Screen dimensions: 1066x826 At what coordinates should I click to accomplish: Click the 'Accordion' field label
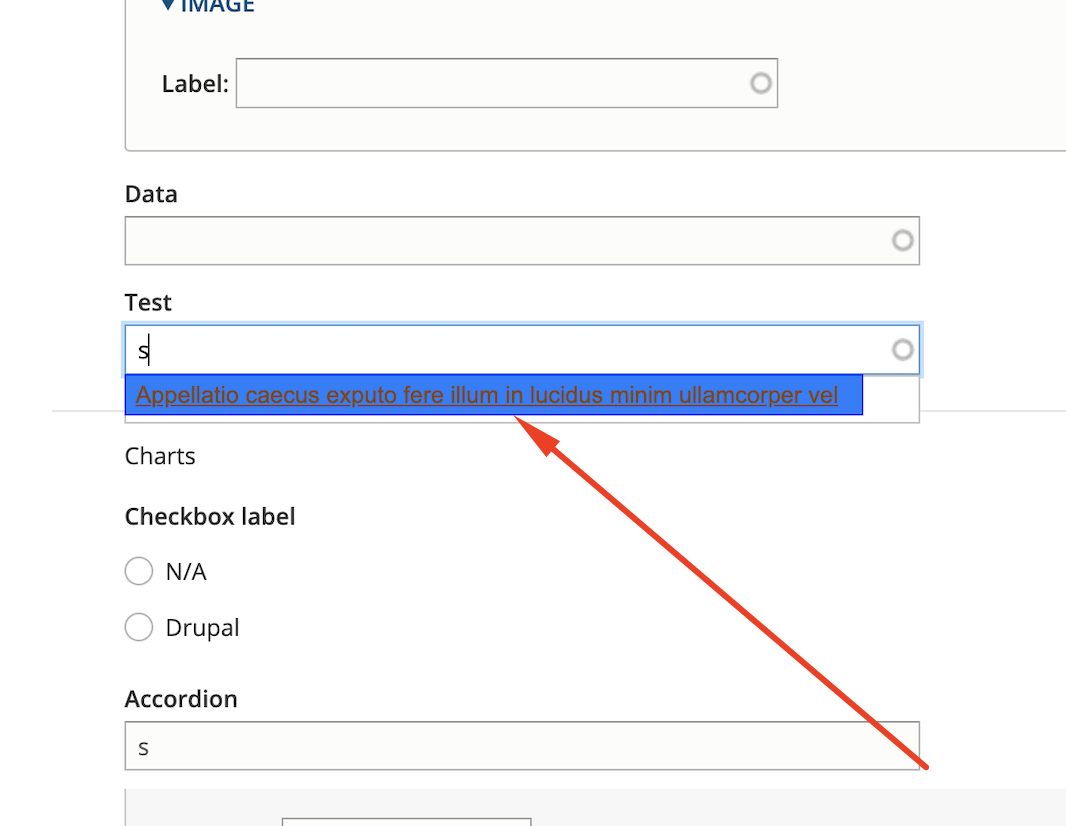[x=181, y=699]
